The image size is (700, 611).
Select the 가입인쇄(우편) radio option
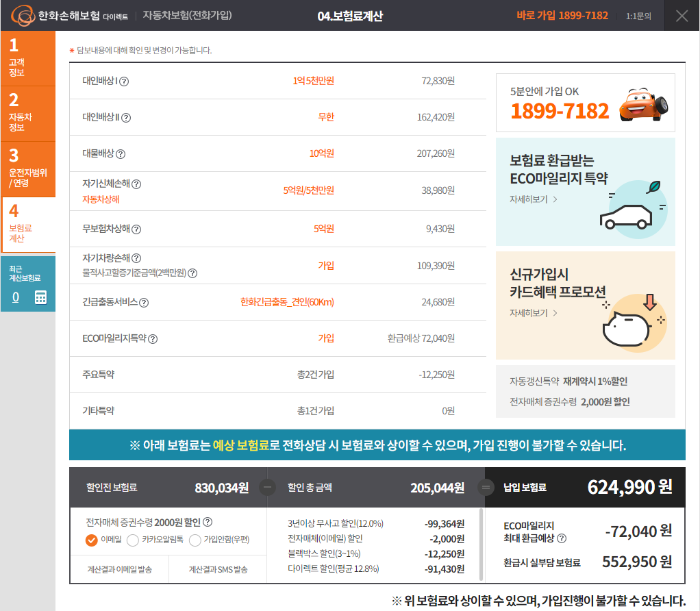195,540
